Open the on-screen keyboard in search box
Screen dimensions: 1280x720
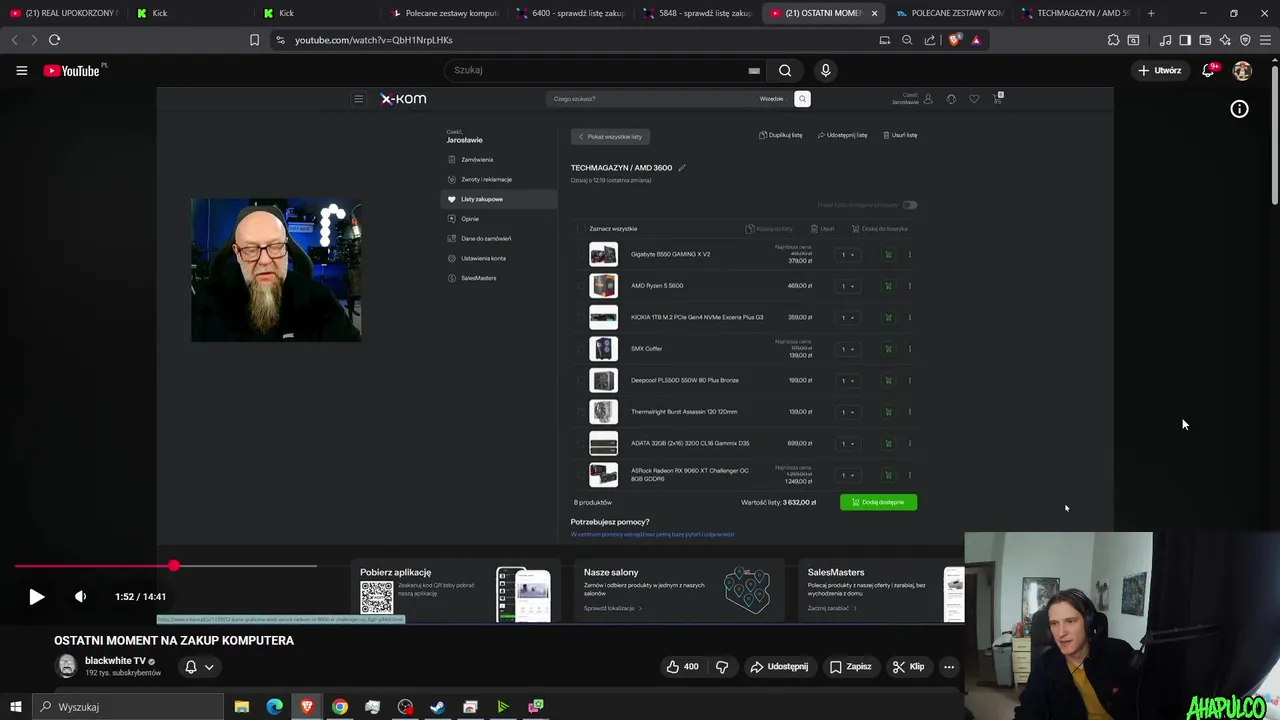click(x=754, y=71)
